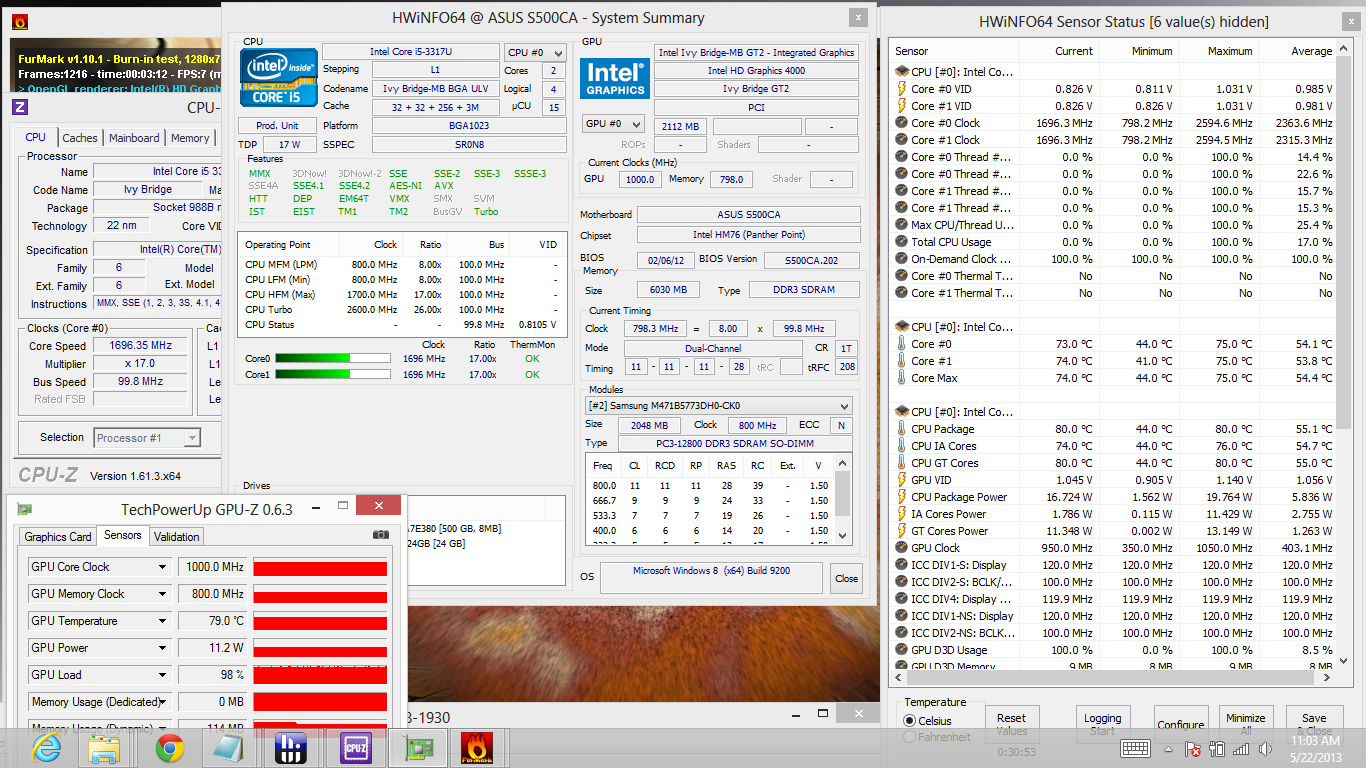Image resolution: width=1366 pixels, height=768 pixels.
Task: Click the Minimize All button
Action: (x=1245, y=724)
